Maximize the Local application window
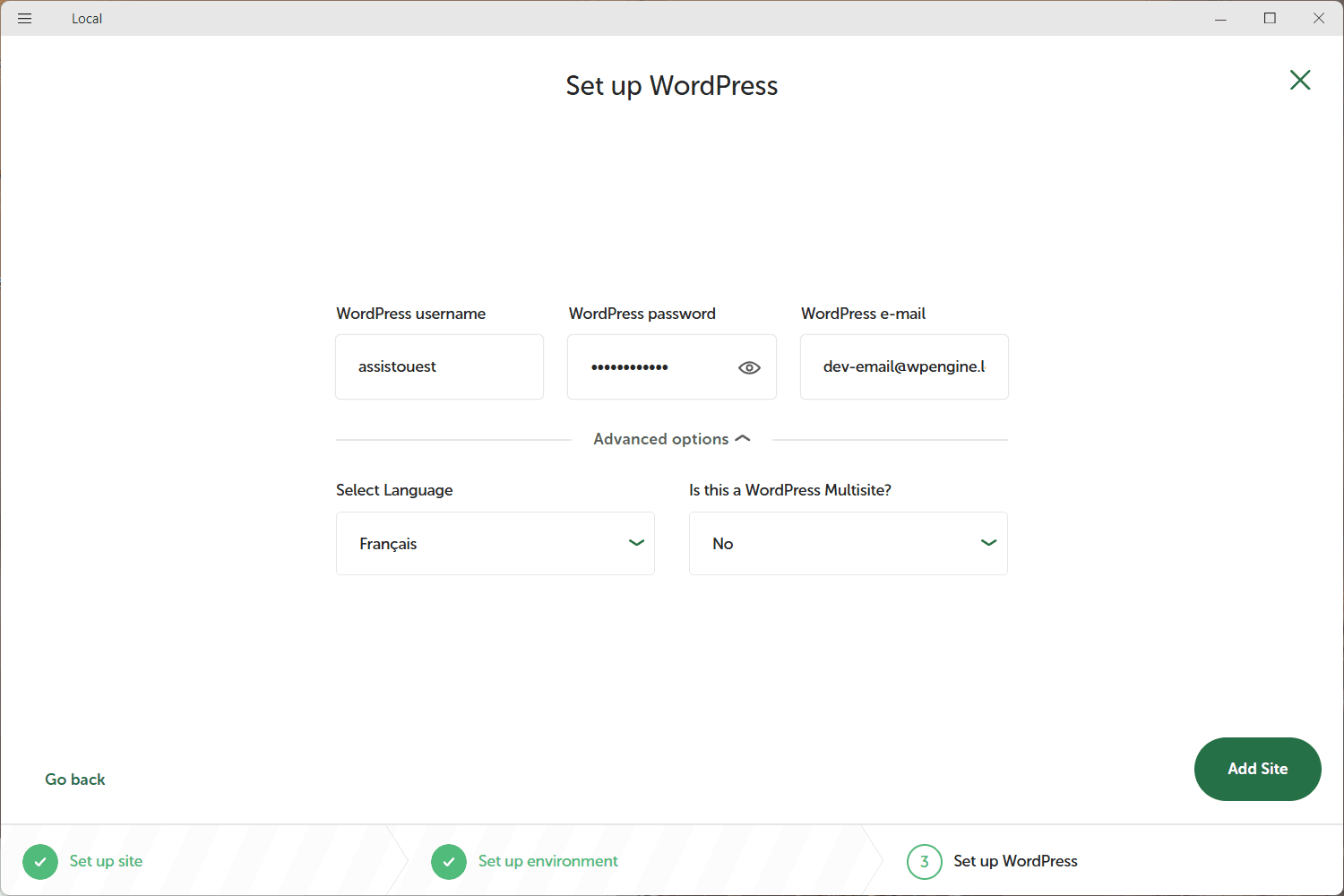 [1270, 19]
